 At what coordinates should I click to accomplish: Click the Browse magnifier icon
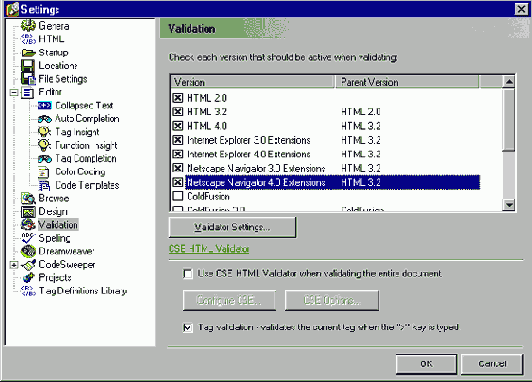pos(28,198)
